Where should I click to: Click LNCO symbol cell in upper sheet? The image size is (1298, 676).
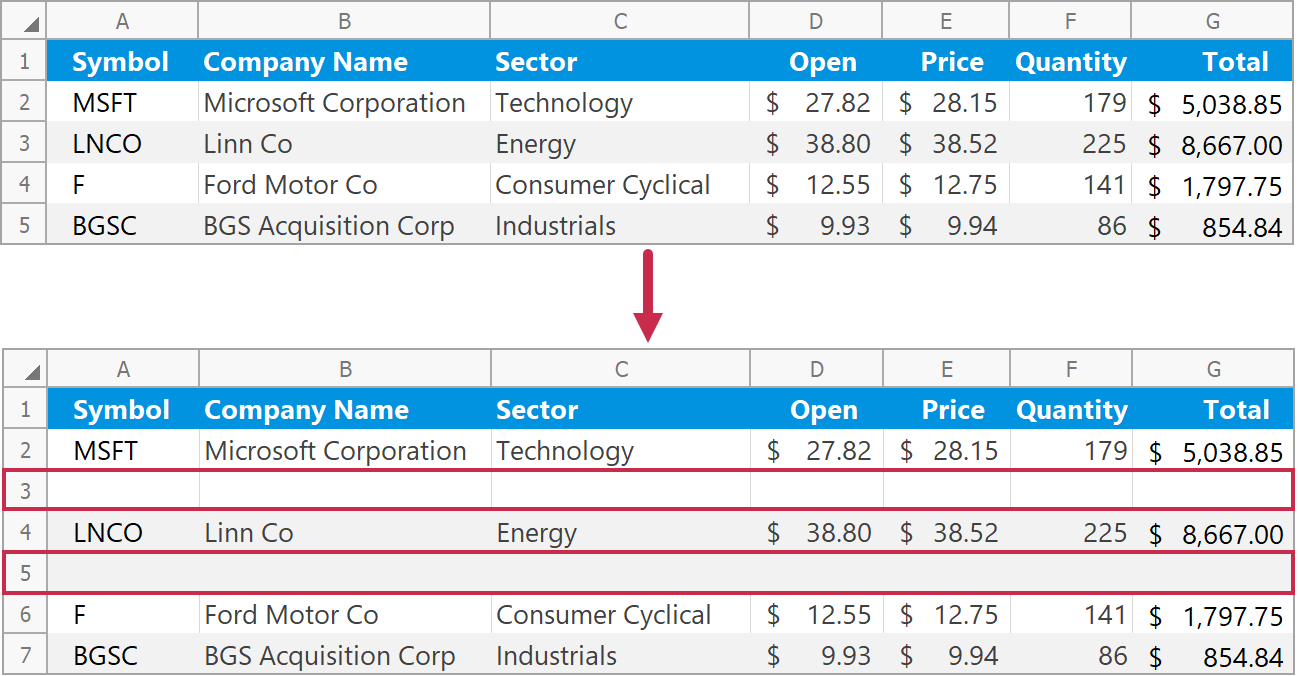coord(107,144)
